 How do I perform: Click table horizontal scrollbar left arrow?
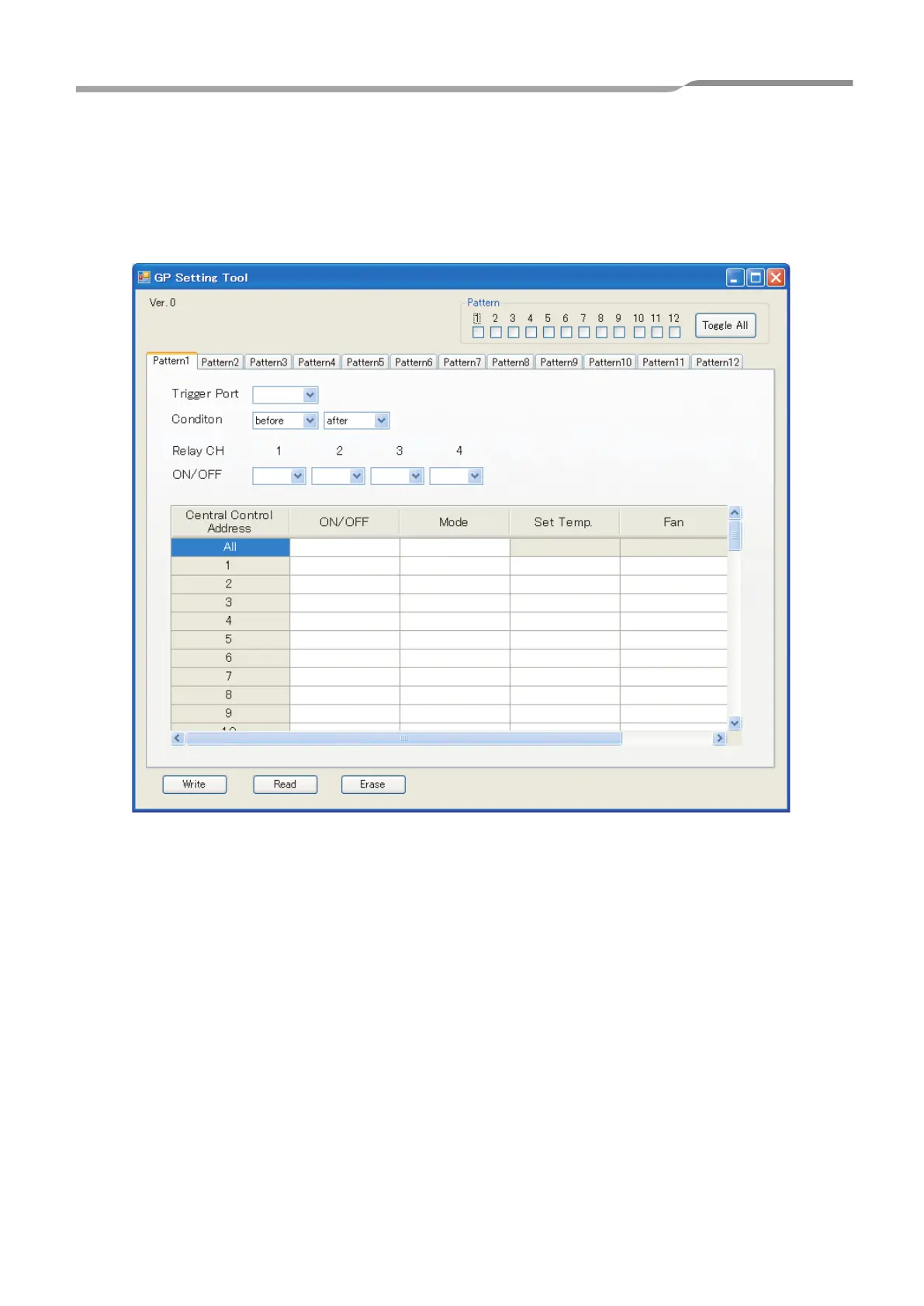[x=178, y=738]
